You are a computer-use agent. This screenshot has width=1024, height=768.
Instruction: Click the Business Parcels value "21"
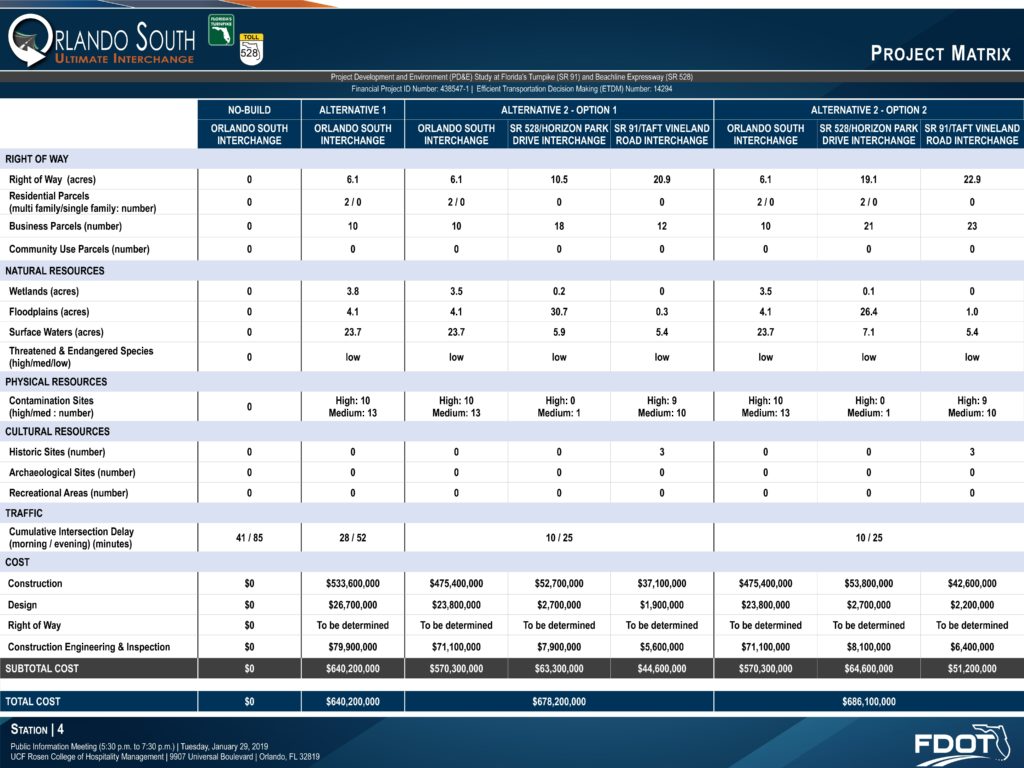[869, 226]
